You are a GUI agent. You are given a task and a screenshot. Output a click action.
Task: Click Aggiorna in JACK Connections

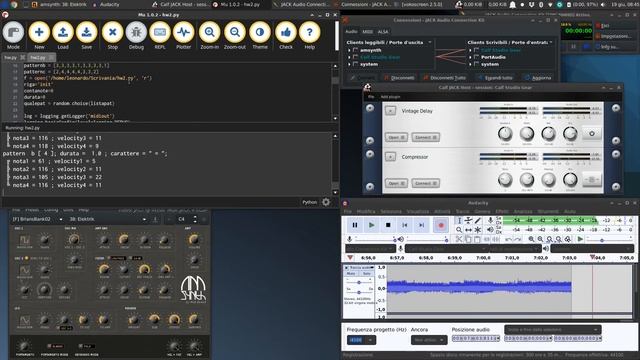[538, 78]
